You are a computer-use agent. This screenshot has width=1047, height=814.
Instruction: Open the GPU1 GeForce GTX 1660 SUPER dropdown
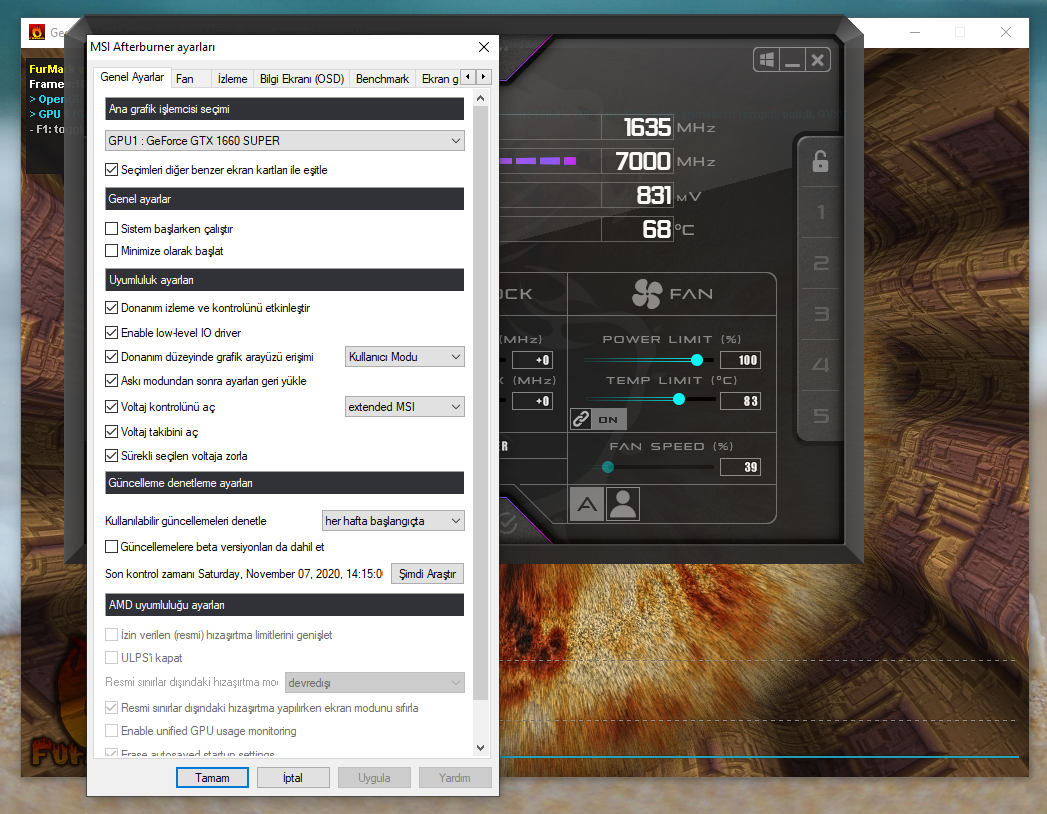click(x=284, y=141)
